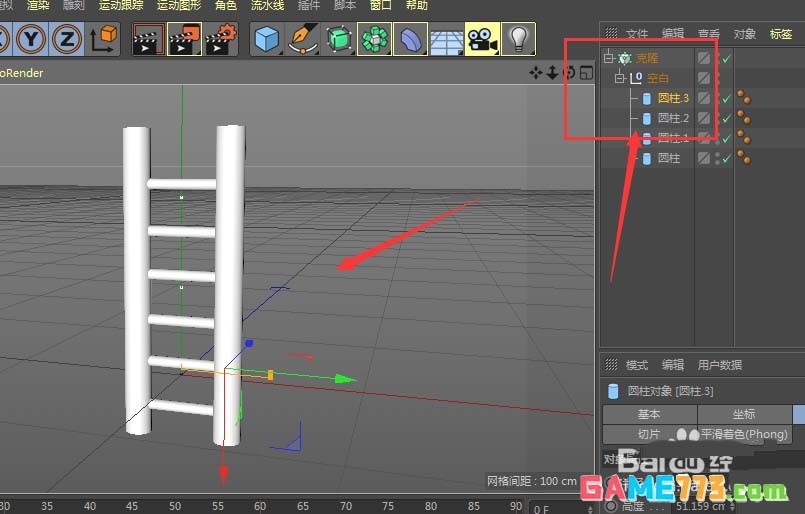Click the 51.159 cm height field
The image size is (805, 514).
704,506
